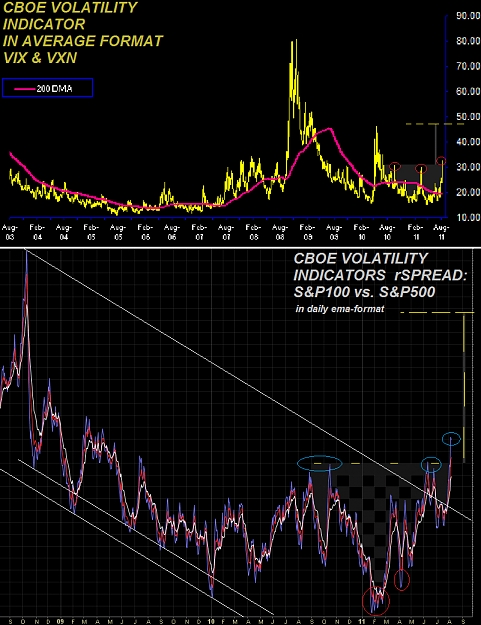
Task: Click the y-axis value 20.00
Action: coord(468,192)
